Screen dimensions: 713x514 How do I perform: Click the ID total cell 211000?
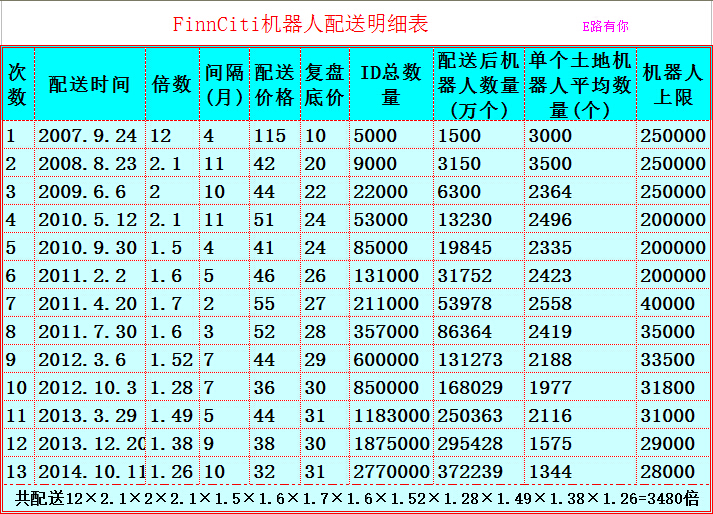tap(391, 303)
